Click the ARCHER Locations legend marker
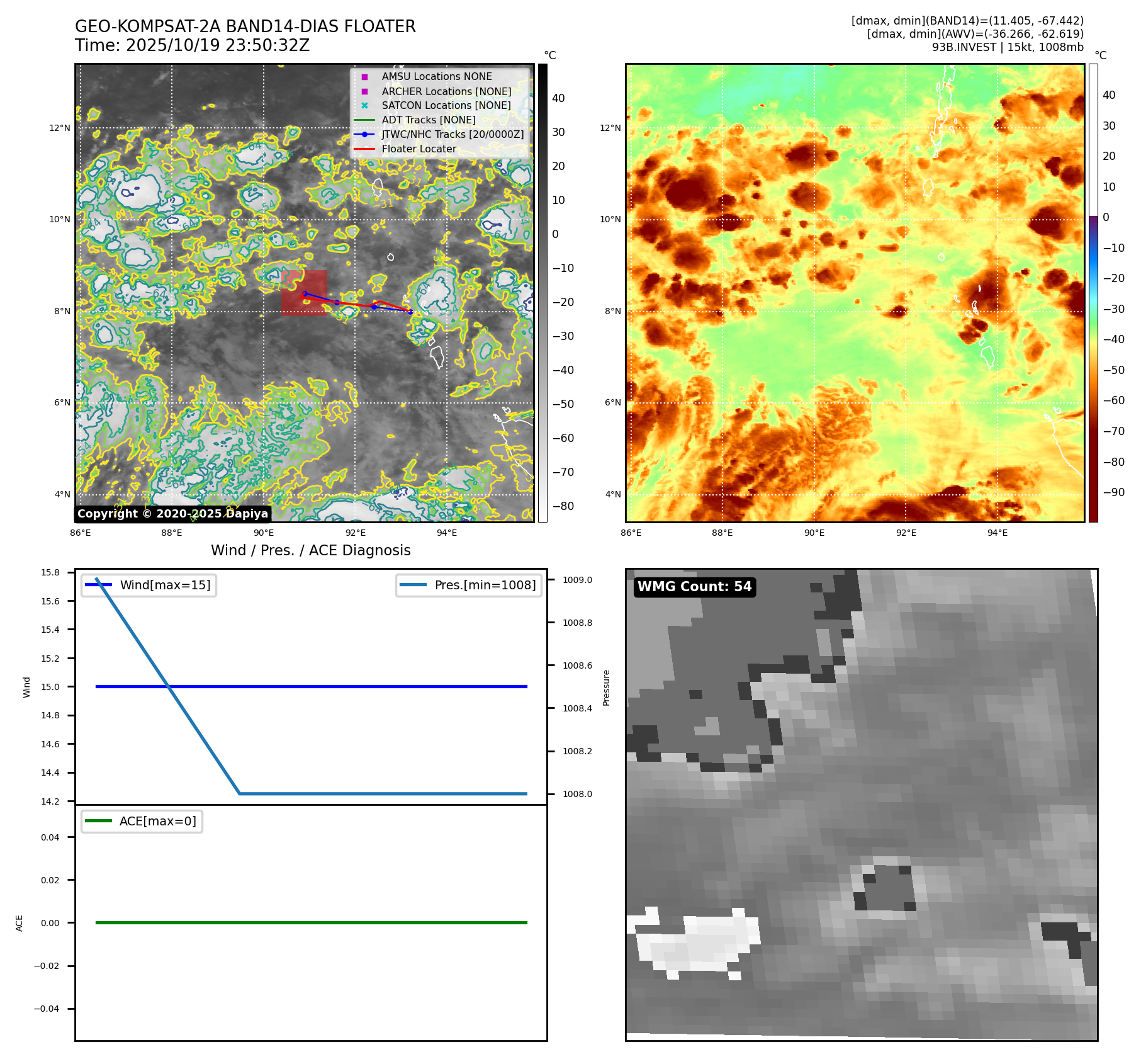The height and width of the screenshot is (1064, 1141). tap(364, 91)
